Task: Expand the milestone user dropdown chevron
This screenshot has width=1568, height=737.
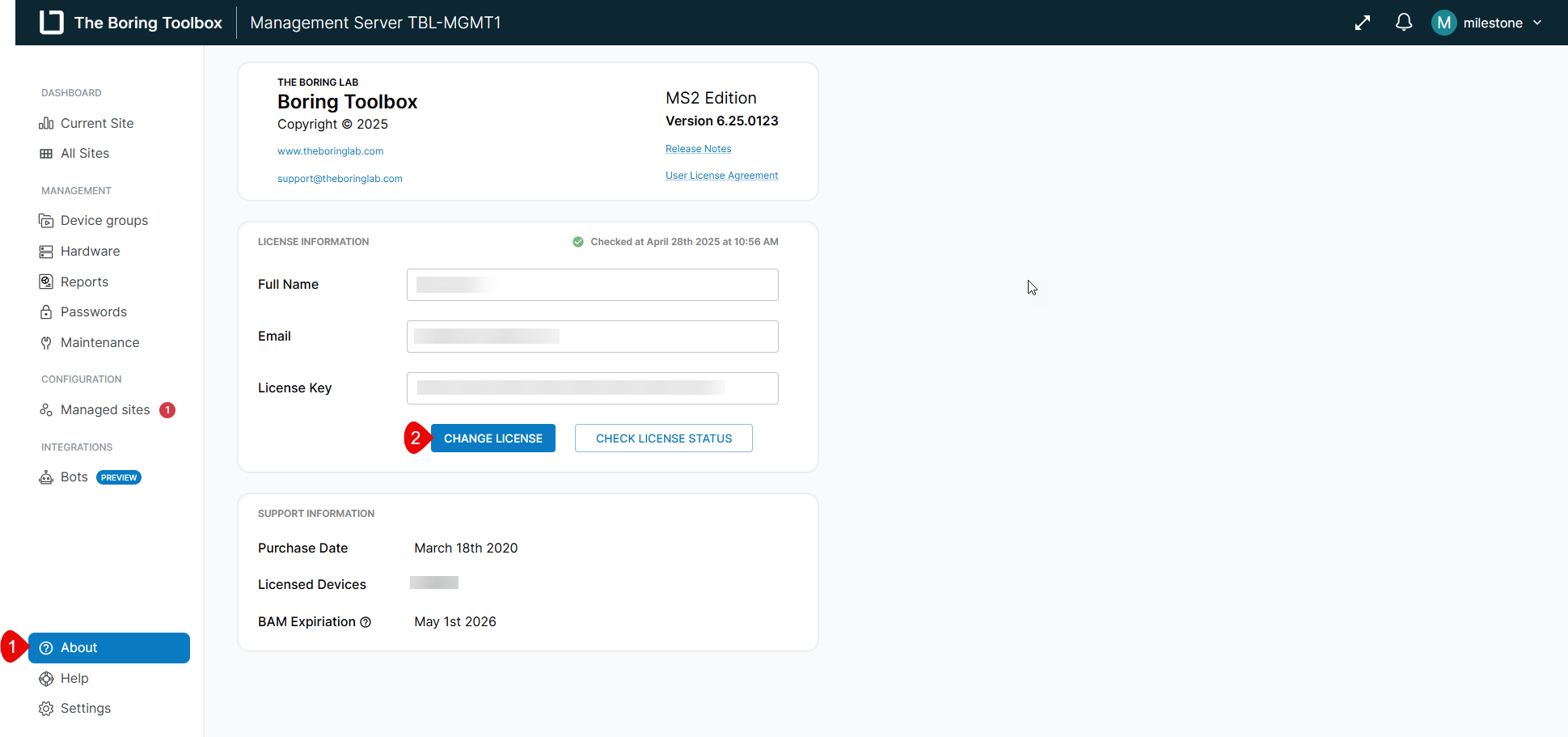Action: point(1537,23)
